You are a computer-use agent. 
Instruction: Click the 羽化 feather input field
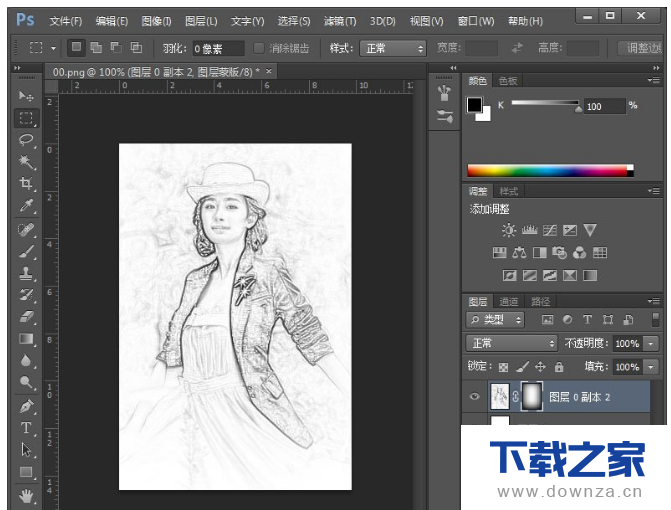(218, 48)
